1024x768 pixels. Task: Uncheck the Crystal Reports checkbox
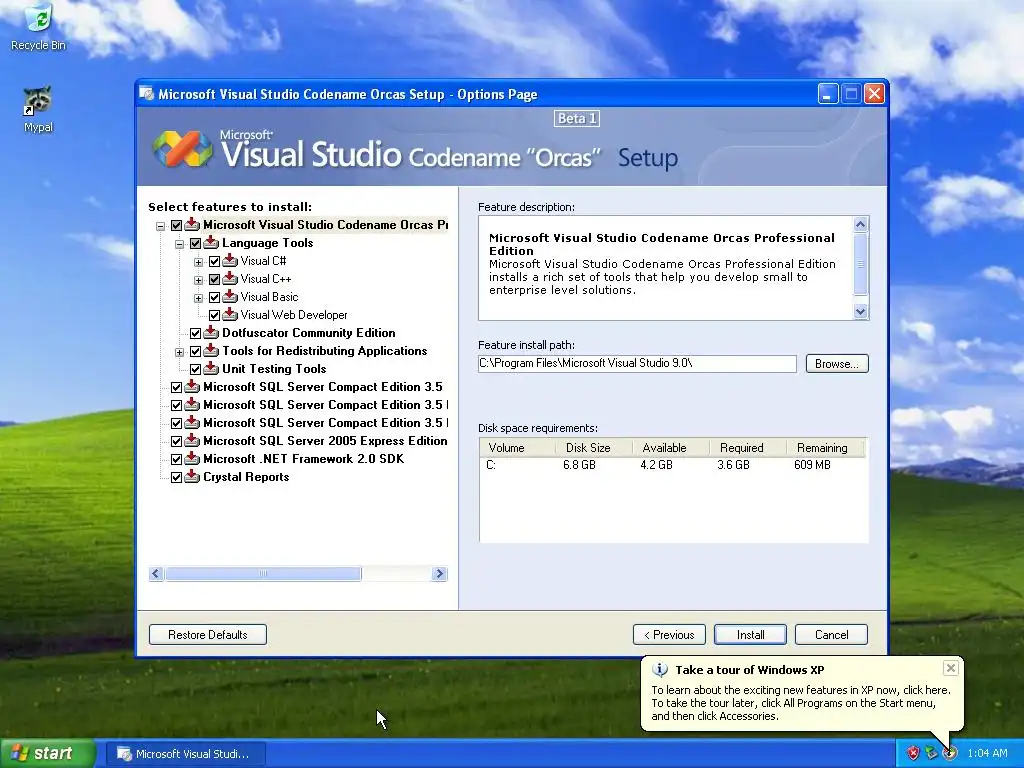click(x=176, y=477)
